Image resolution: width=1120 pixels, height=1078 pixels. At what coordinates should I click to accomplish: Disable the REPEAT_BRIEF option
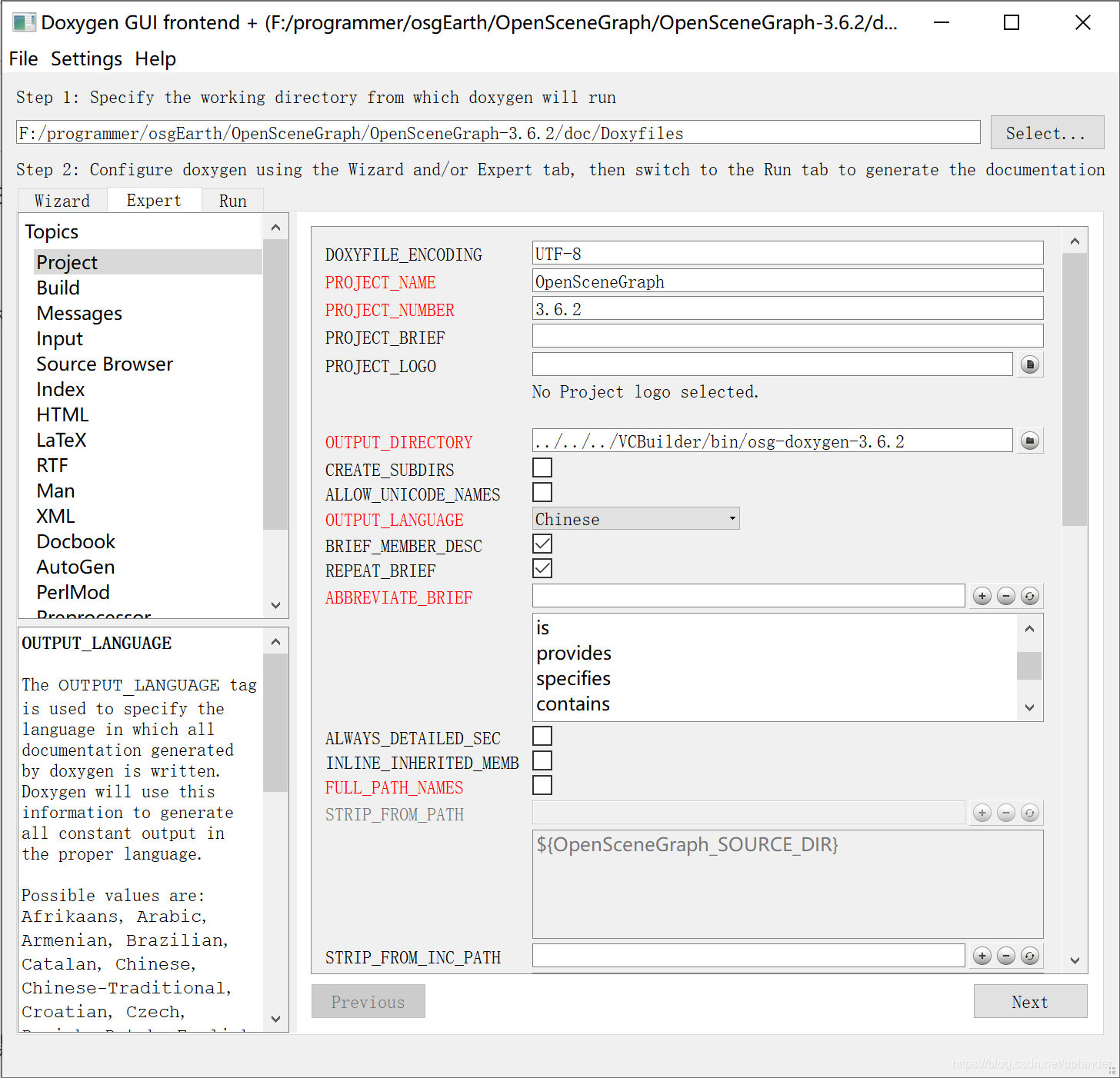pyautogui.click(x=542, y=568)
